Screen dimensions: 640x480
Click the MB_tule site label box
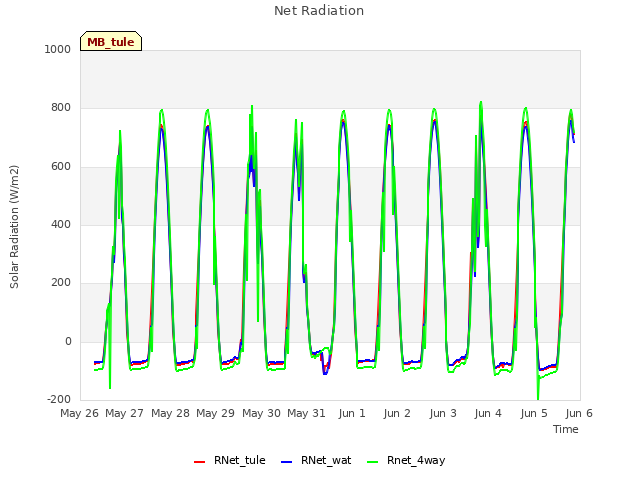click(x=111, y=41)
